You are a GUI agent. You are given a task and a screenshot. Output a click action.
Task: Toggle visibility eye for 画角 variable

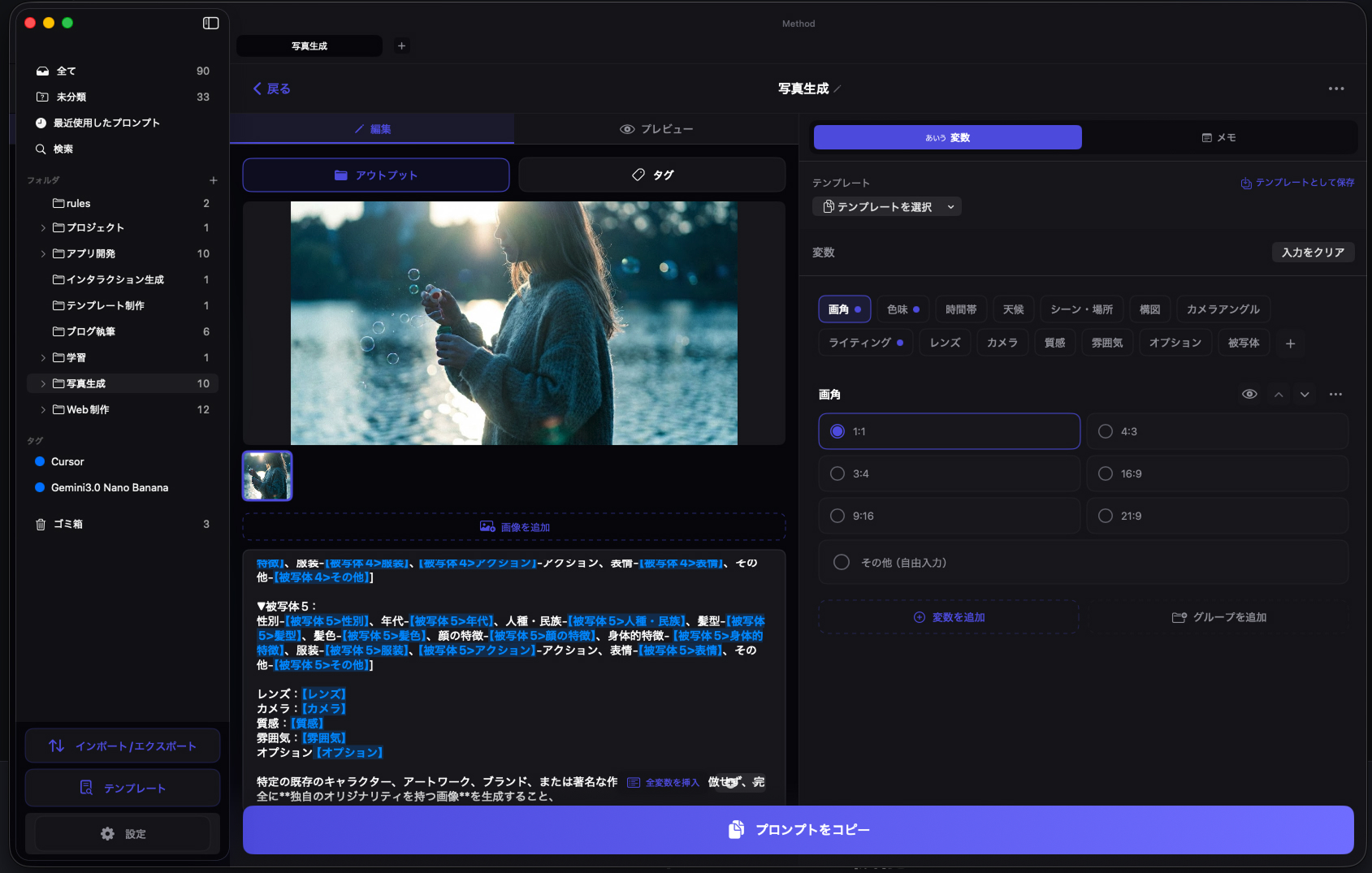pyautogui.click(x=1249, y=395)
